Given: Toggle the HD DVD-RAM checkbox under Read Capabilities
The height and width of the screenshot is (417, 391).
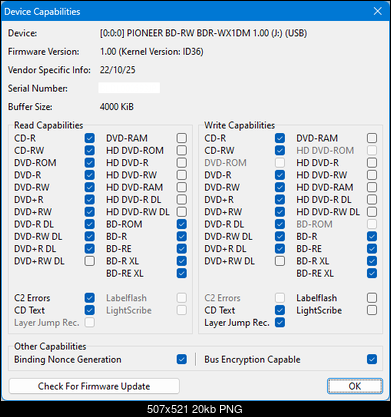Looking at the screenshot, I should point(182,187).
